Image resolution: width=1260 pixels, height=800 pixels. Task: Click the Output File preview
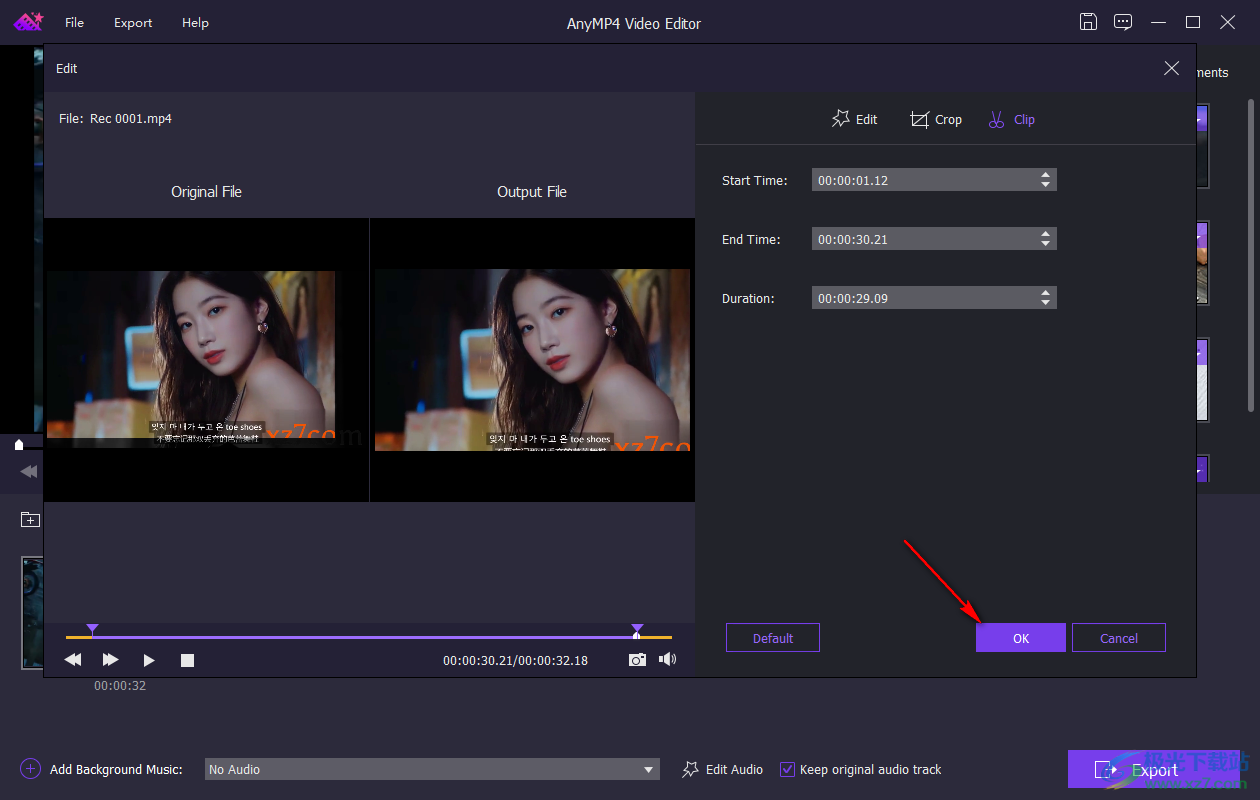point(532,360)
